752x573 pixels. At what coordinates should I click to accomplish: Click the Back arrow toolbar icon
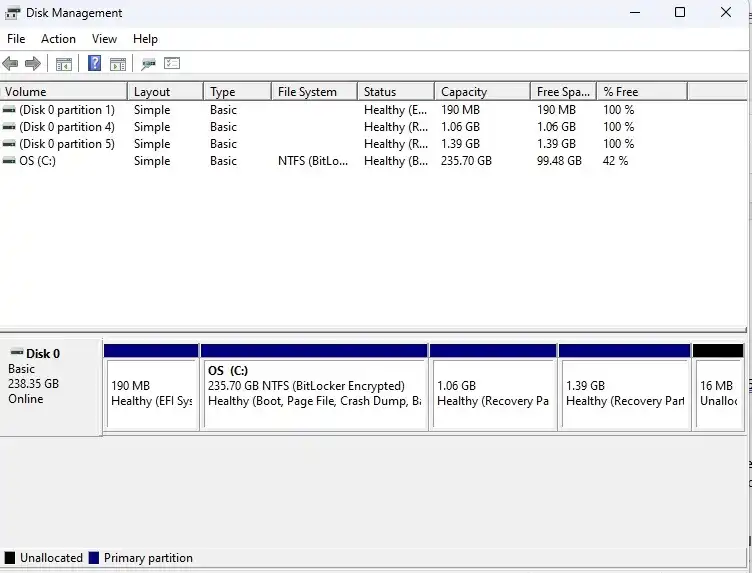click(10, 64)
